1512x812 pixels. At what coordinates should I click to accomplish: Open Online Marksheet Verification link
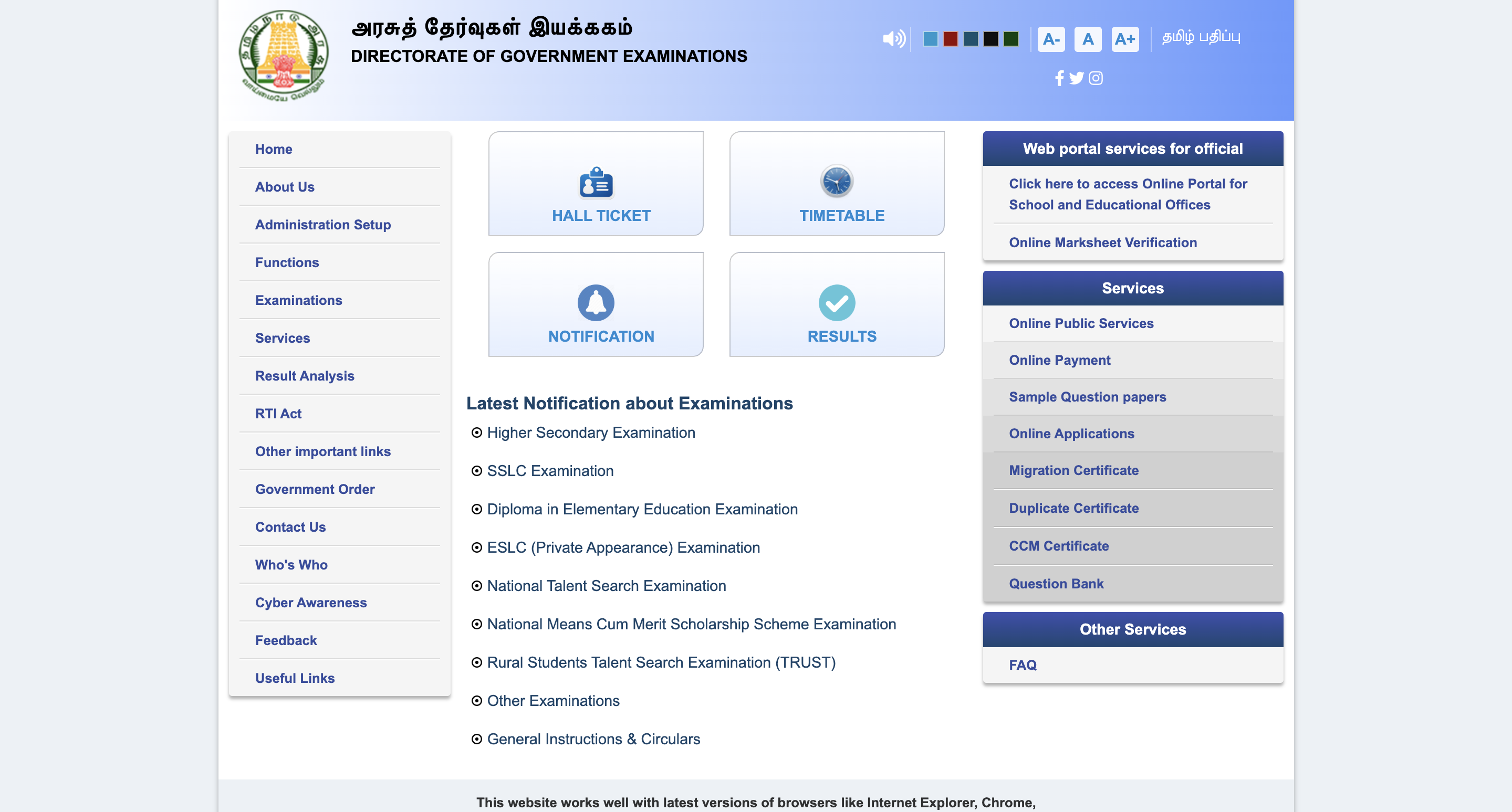pos(1102,242)
